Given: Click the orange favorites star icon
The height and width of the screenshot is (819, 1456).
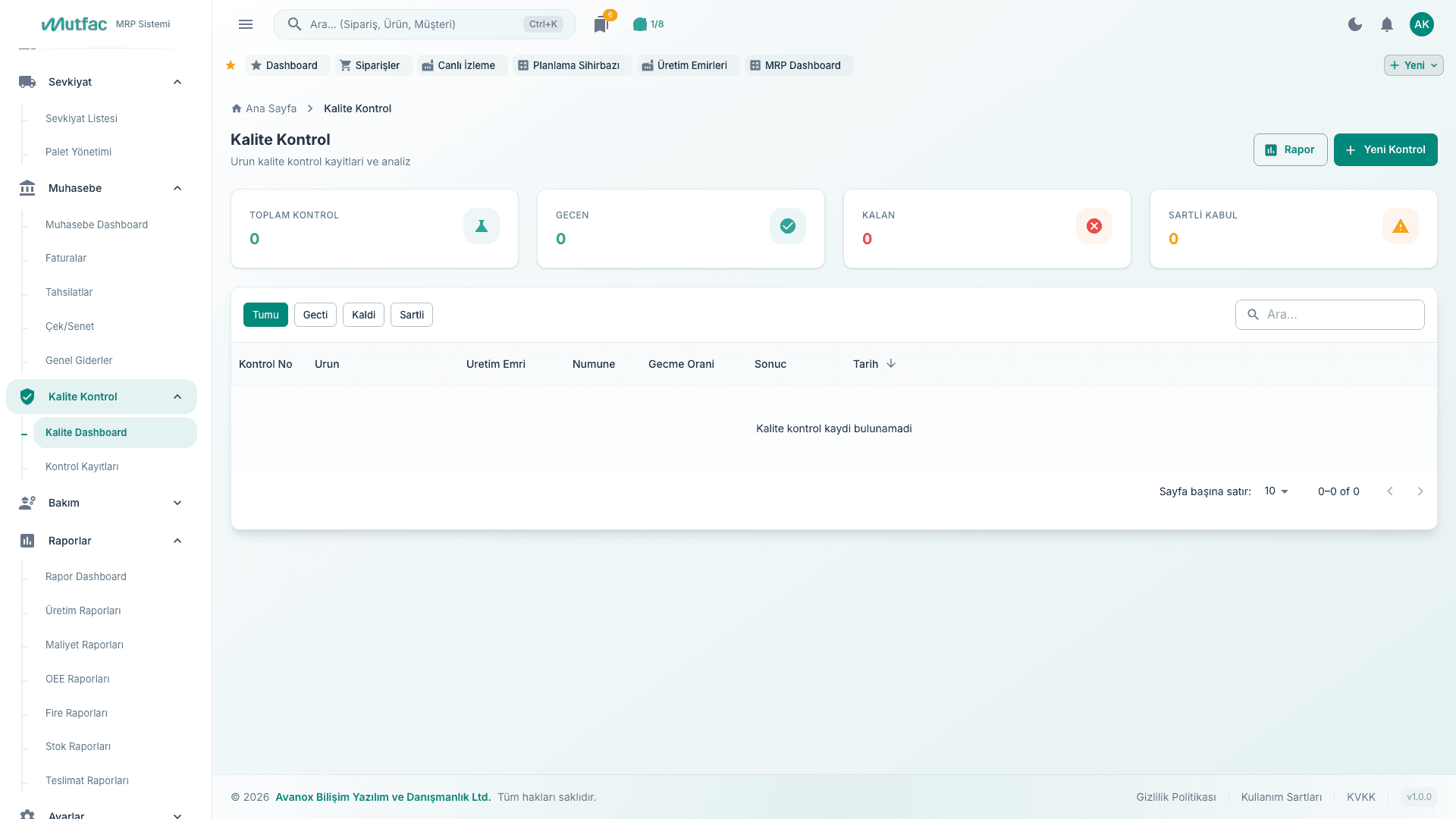Looking at the screenshot, I should [x=231, y=65].
